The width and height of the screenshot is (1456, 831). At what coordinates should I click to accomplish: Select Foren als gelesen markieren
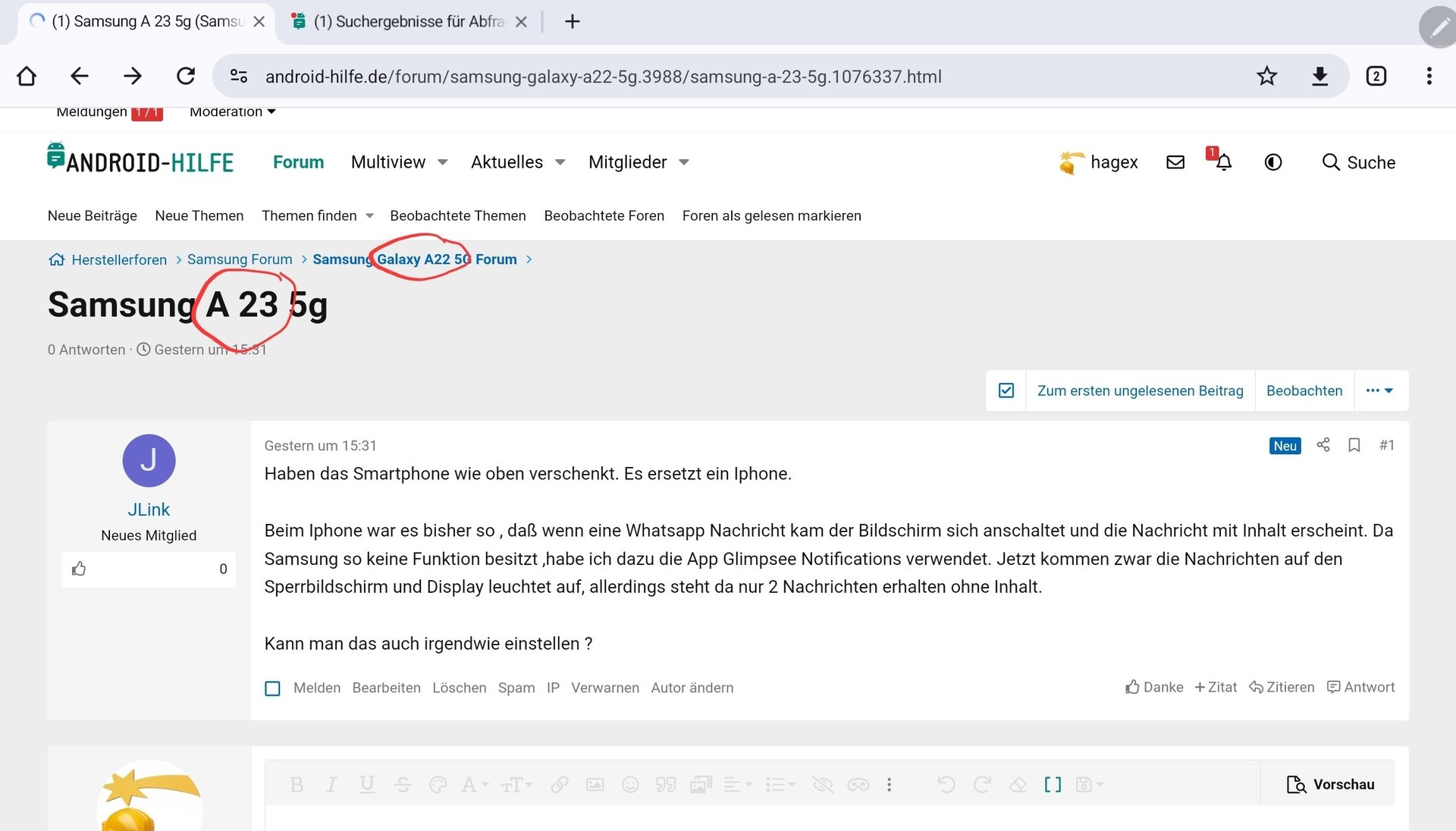click(772, 216)
